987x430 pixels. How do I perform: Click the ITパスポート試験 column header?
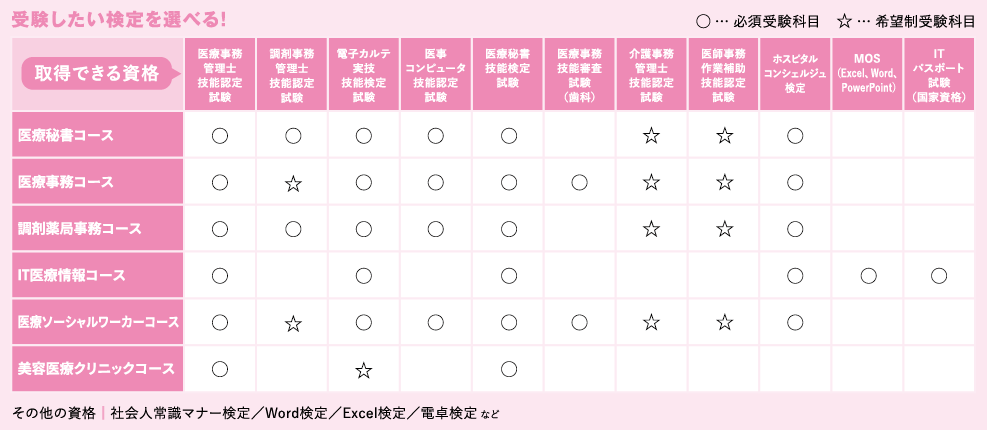pyautogui.click(x=939, y=74)
